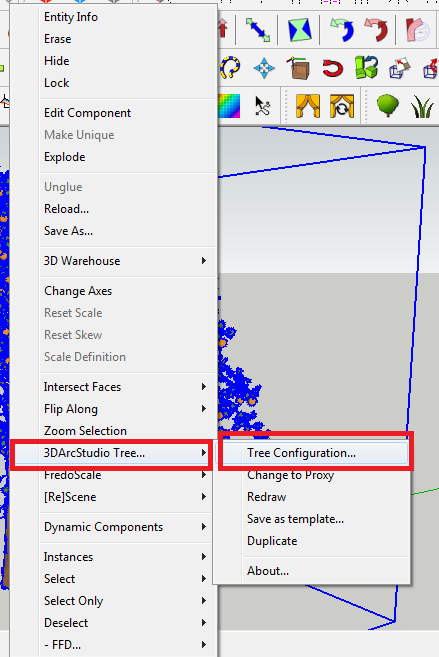Click Hide in the context menu
This screenshot has width=439, height=657.
coord(127,61)
